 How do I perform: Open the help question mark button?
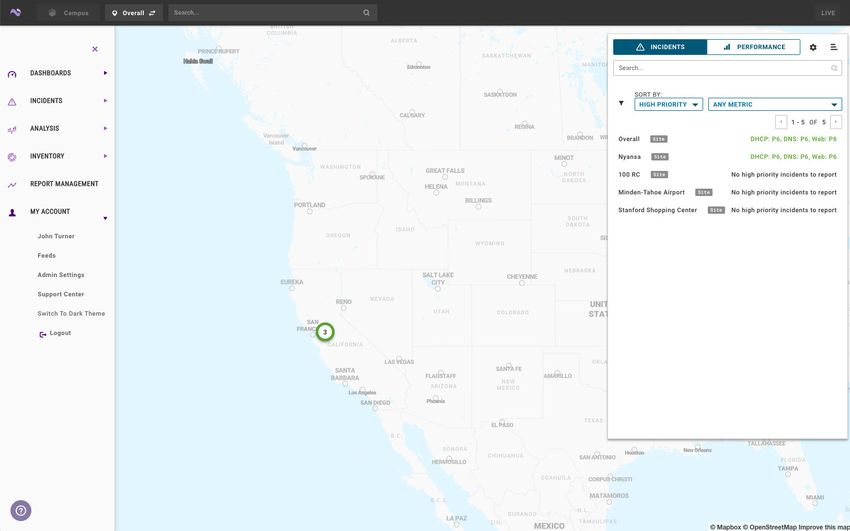(21, 510)
